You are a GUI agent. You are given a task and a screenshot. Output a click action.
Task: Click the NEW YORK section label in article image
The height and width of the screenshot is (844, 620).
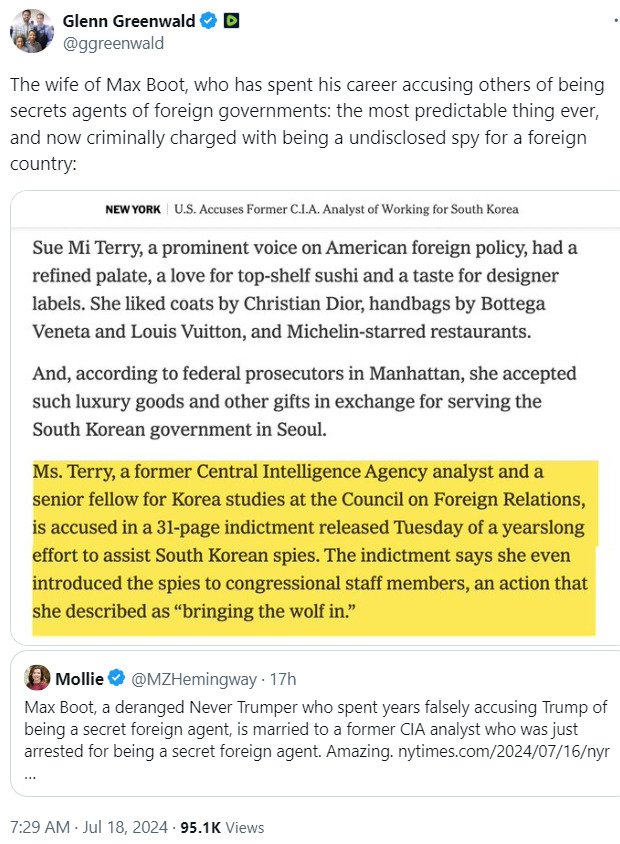pos(134,210)
